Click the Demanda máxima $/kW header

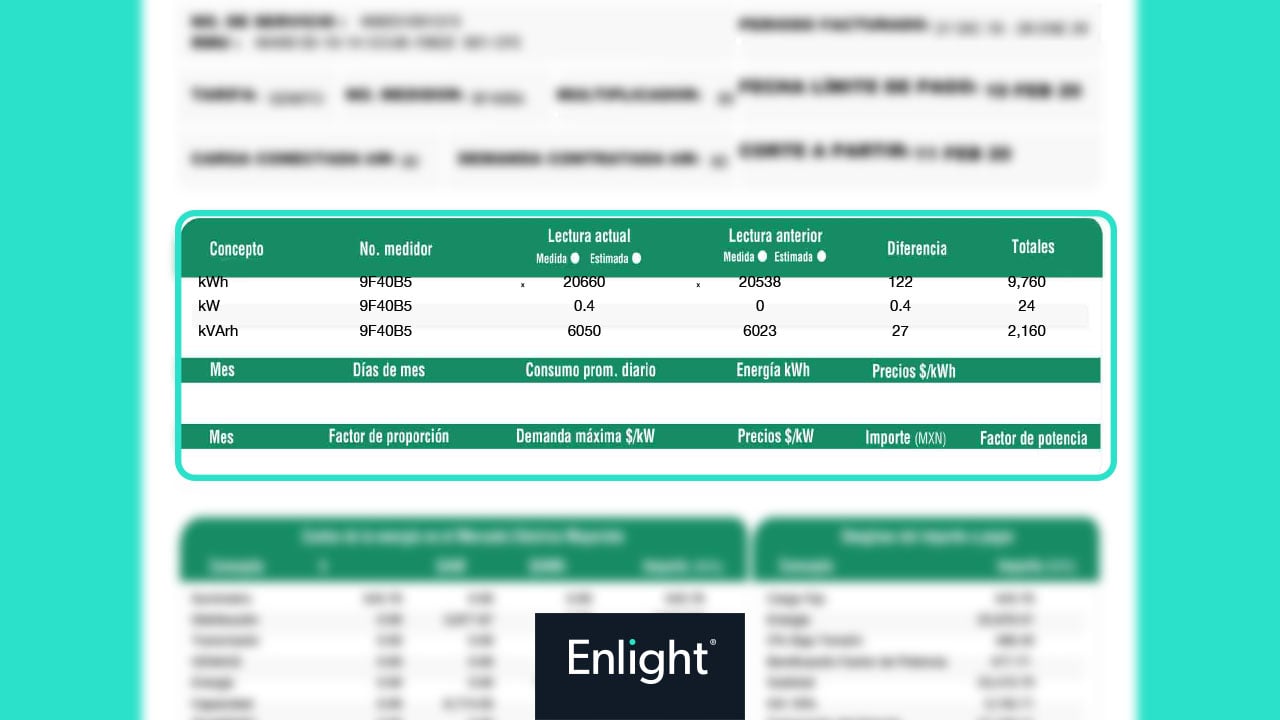585,437
